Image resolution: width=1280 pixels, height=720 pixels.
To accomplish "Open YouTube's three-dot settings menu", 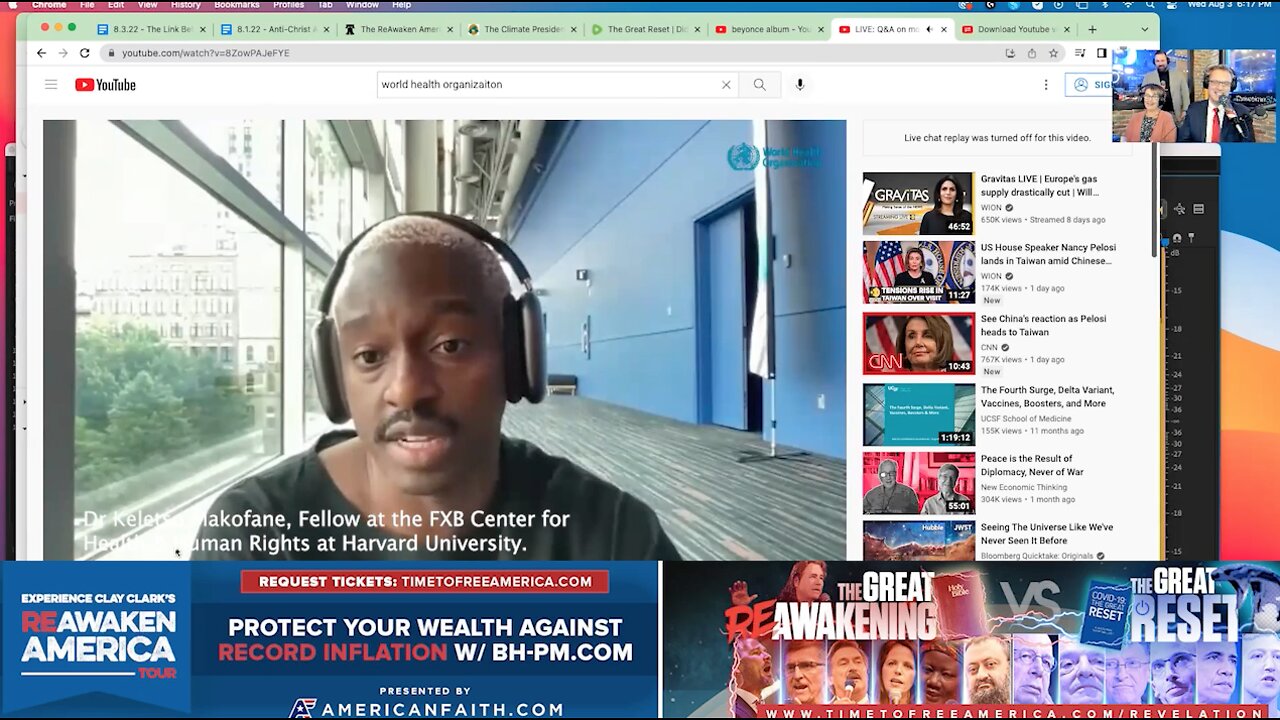I will (x=1046, y=85).
